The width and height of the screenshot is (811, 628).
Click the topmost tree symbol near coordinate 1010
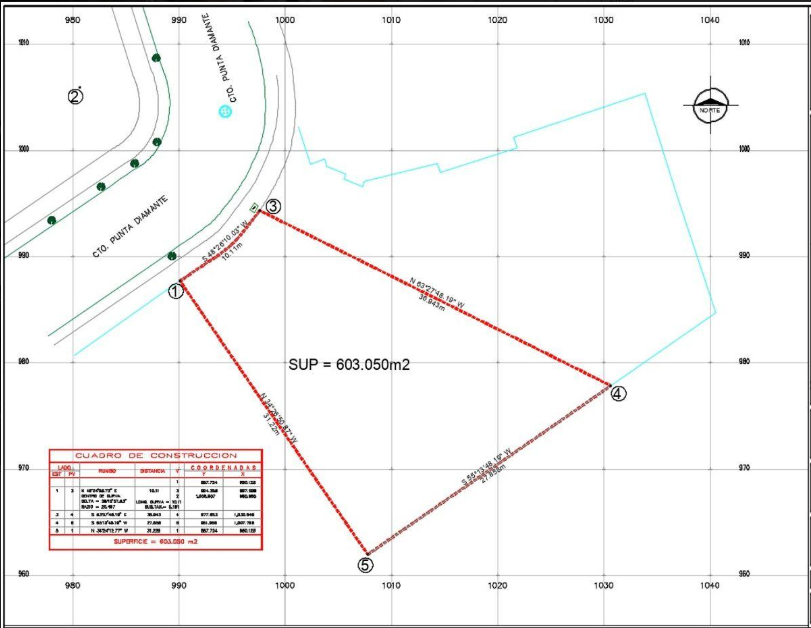pos(157,56)
